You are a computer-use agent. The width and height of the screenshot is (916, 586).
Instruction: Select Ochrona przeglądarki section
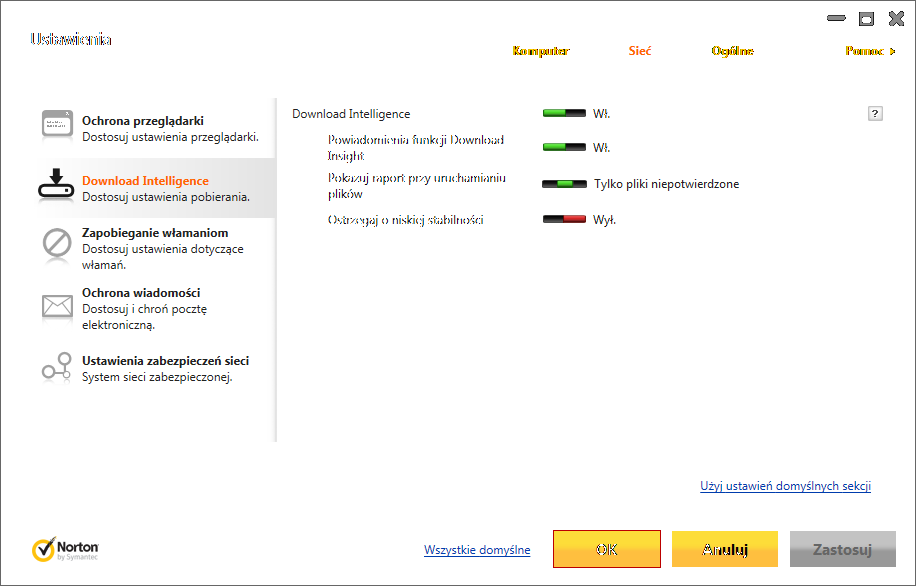coord(156,129)
